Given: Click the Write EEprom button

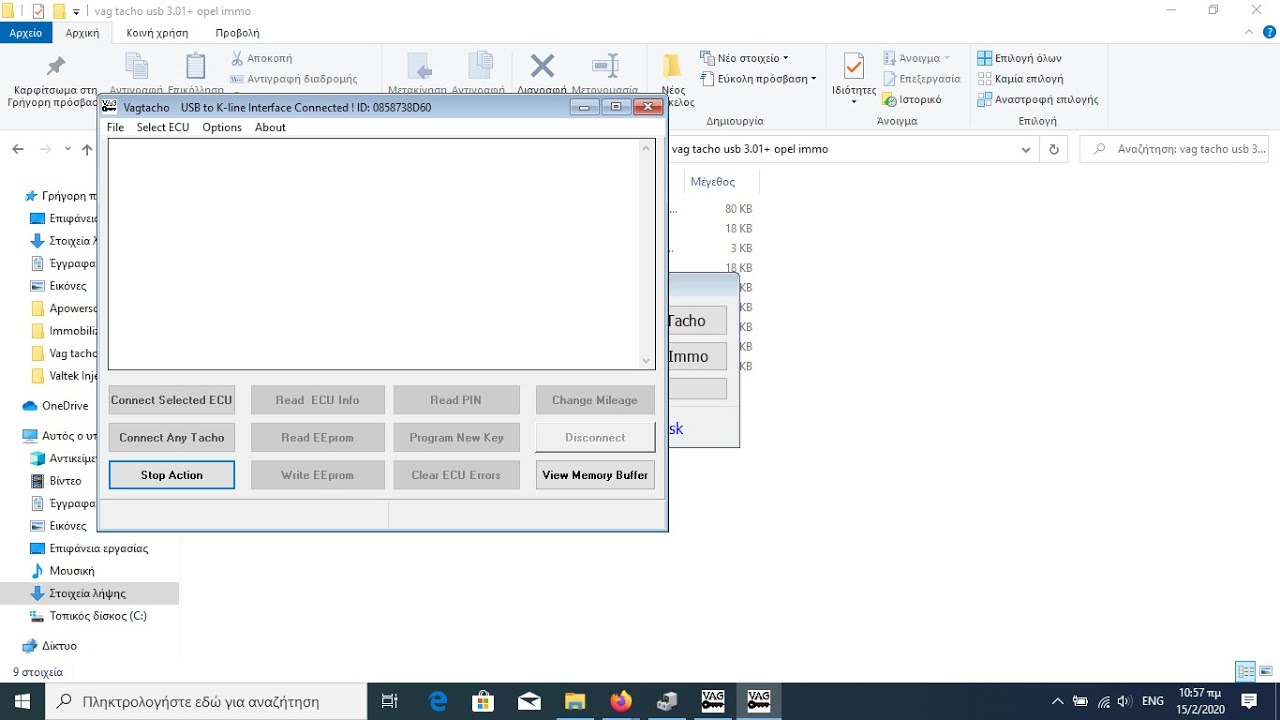Looking at the screenshot, I should 317,475.
